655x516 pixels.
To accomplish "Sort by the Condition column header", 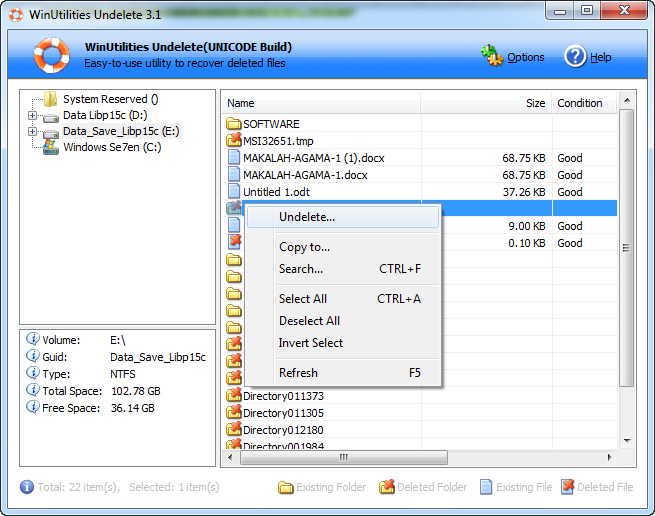I will pos(584,103).
